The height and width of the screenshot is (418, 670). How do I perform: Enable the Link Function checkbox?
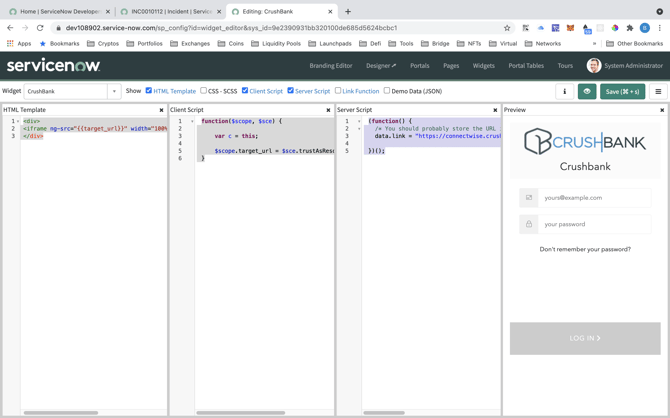click(x=338, y=91)
